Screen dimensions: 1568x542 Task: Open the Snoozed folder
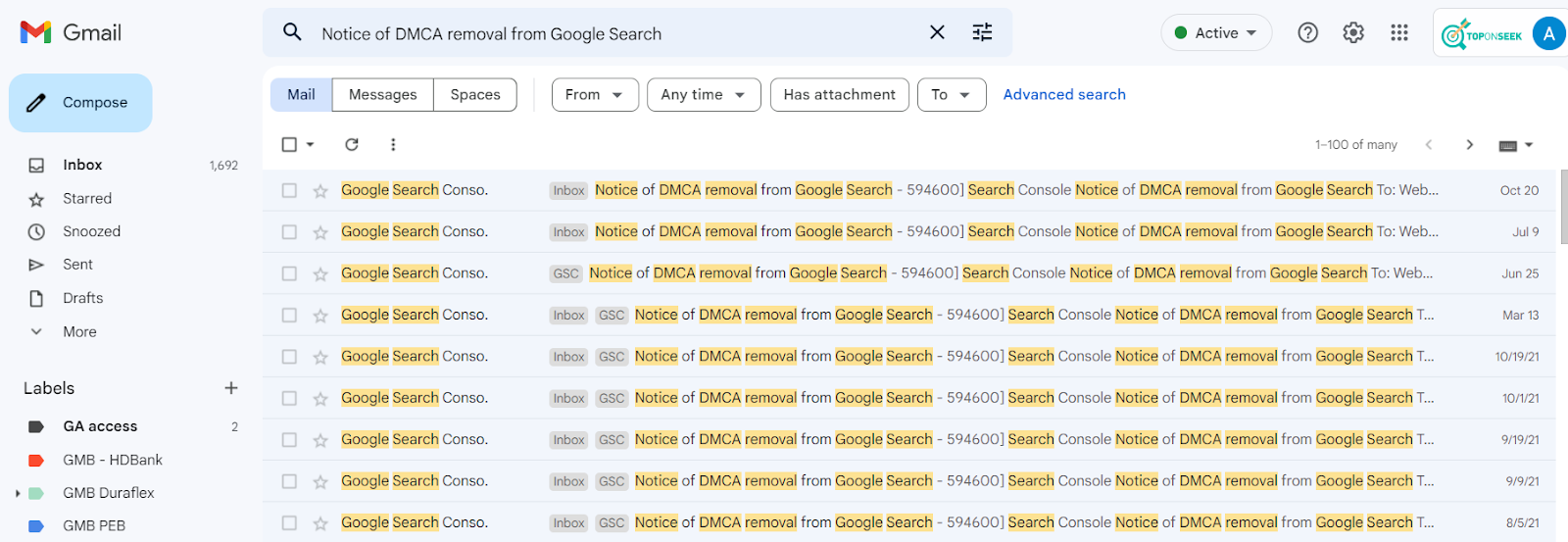(91, 231)
